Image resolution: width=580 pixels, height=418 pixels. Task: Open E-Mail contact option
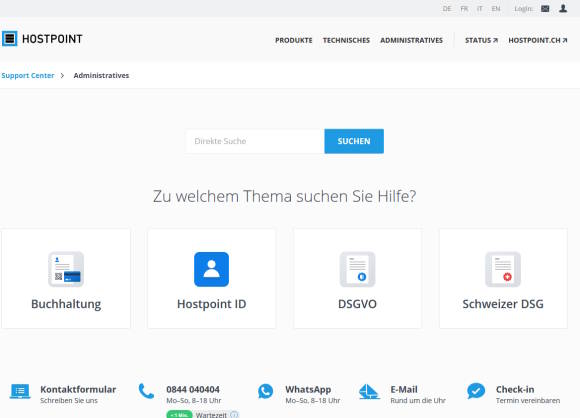pos(404,390)
